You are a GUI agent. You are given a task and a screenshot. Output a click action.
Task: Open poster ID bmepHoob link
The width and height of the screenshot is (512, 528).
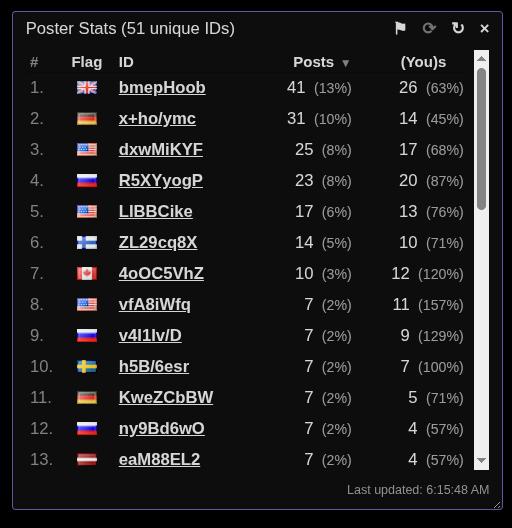click(162, 88)
